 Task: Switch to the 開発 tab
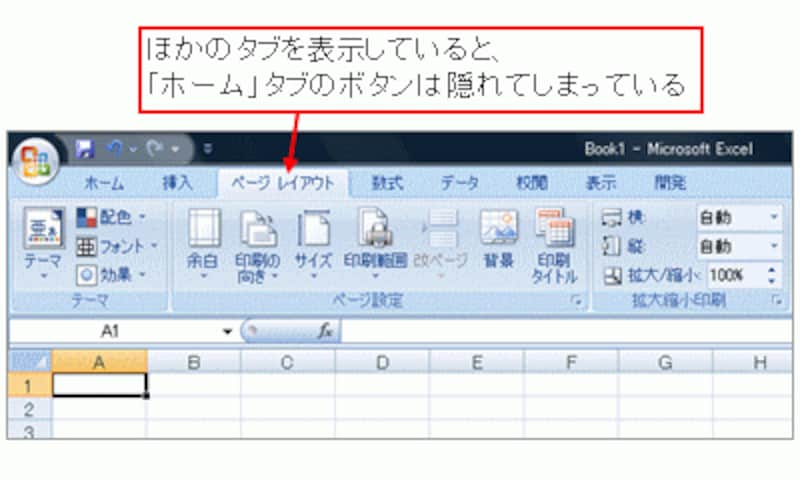(670, 183)
